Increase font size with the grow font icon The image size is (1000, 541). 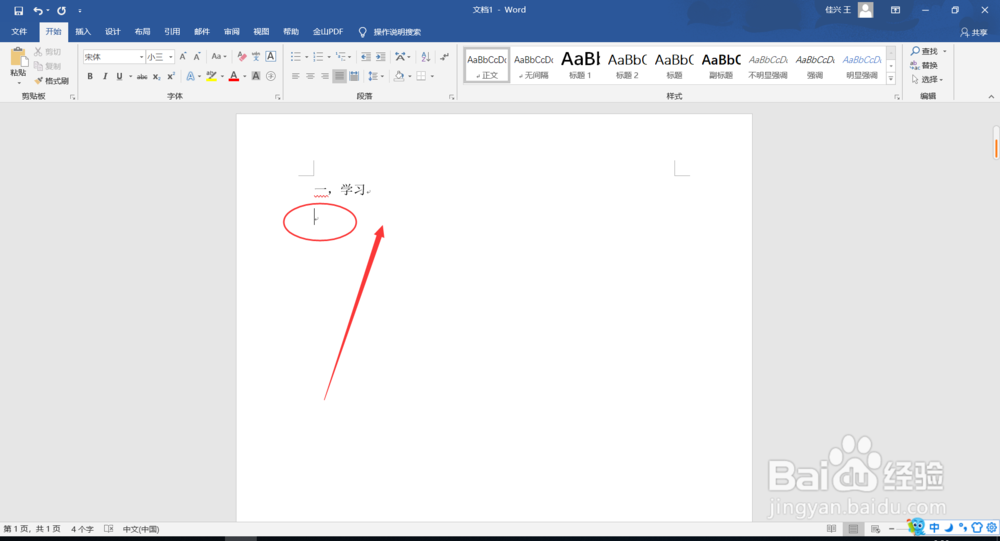point(183,57)
